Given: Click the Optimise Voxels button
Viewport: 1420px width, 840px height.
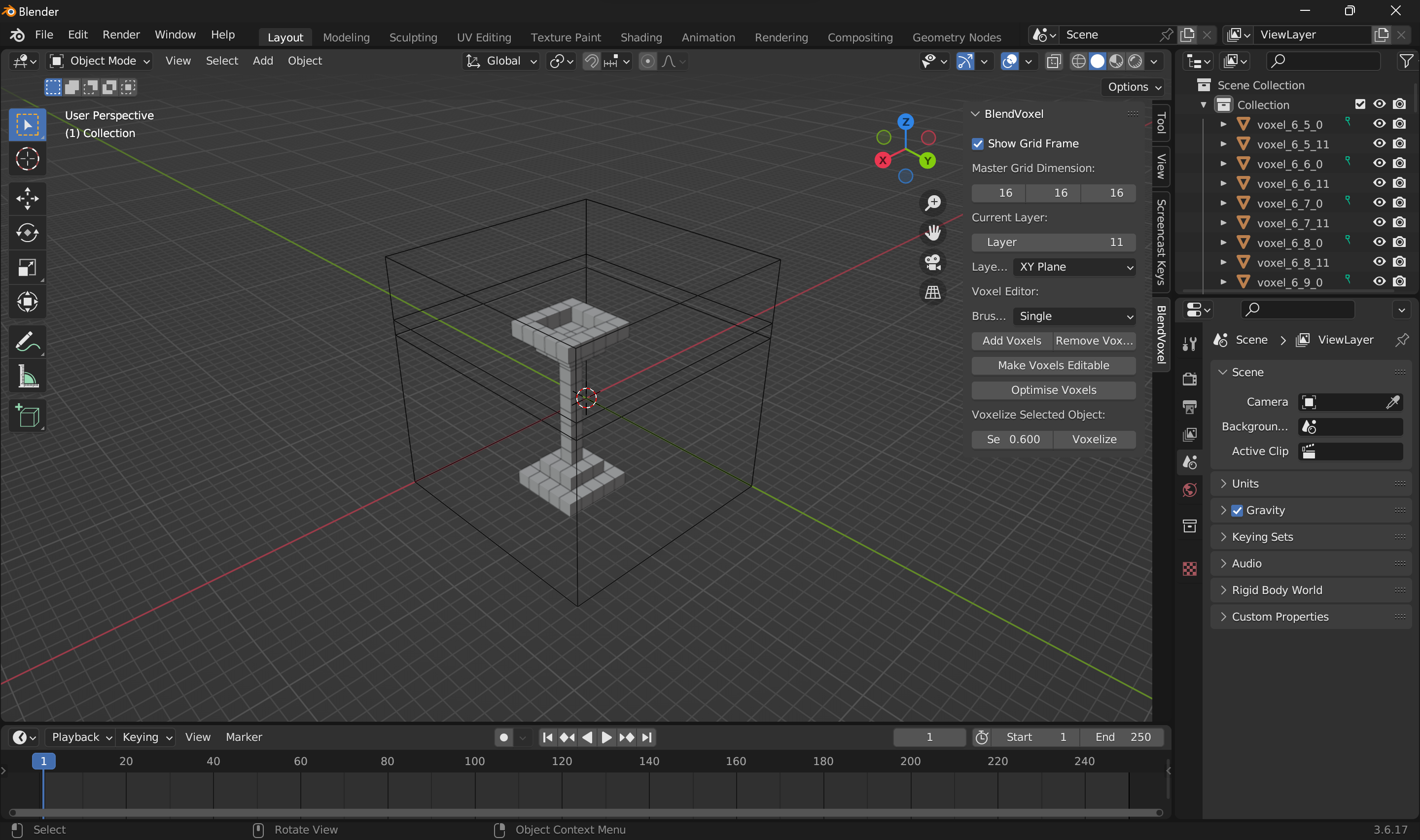Looking at the screenshot, I should pos(1053,390).
